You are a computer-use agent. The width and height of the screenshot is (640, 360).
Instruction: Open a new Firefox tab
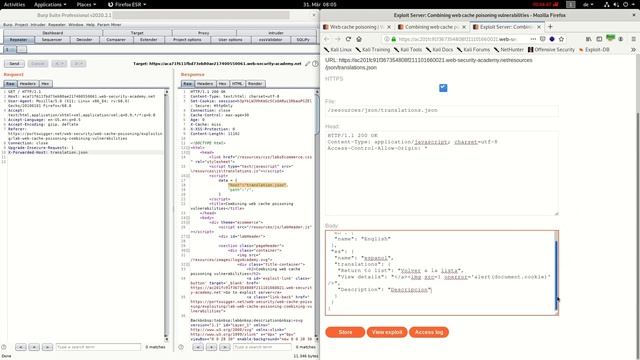click(550, 27)
